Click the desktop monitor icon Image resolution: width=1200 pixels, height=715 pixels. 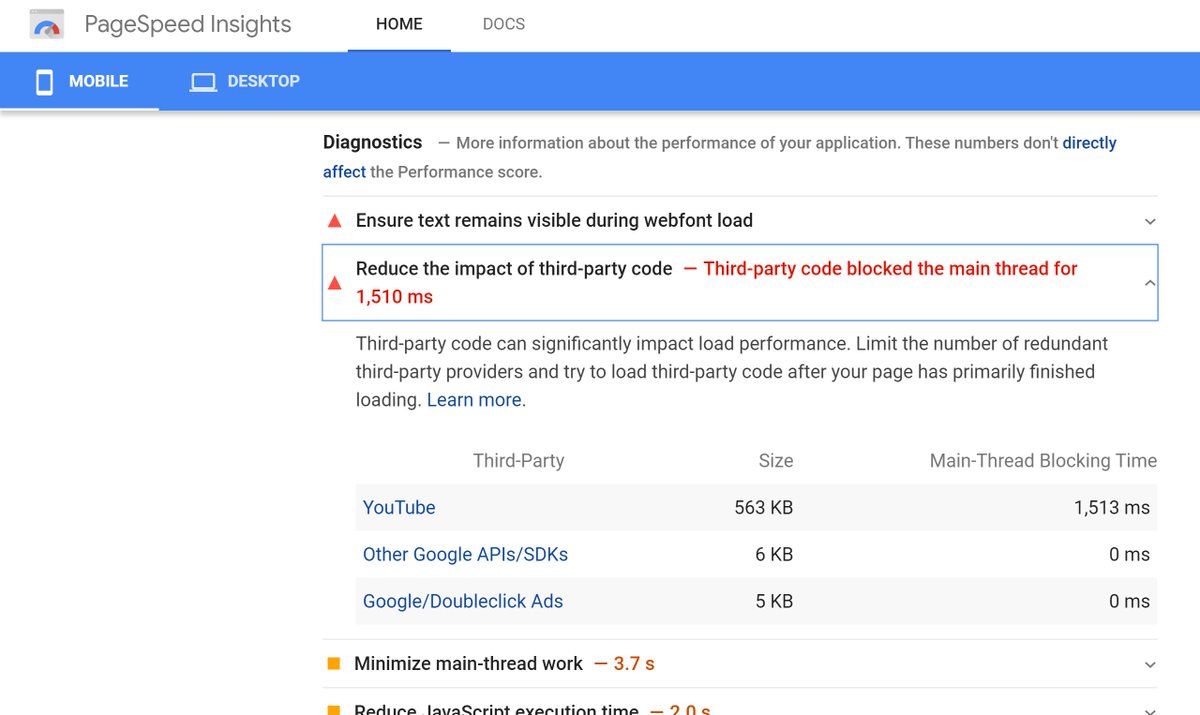(x=203, y=82)
